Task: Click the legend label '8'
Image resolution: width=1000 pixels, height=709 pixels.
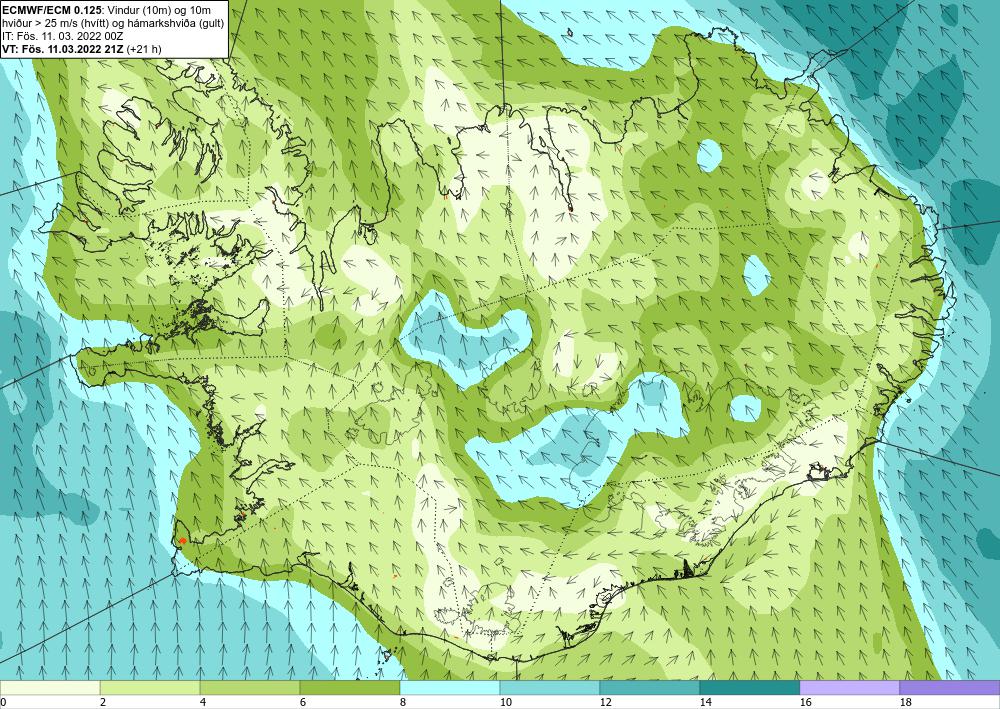Action: (404, 703)
